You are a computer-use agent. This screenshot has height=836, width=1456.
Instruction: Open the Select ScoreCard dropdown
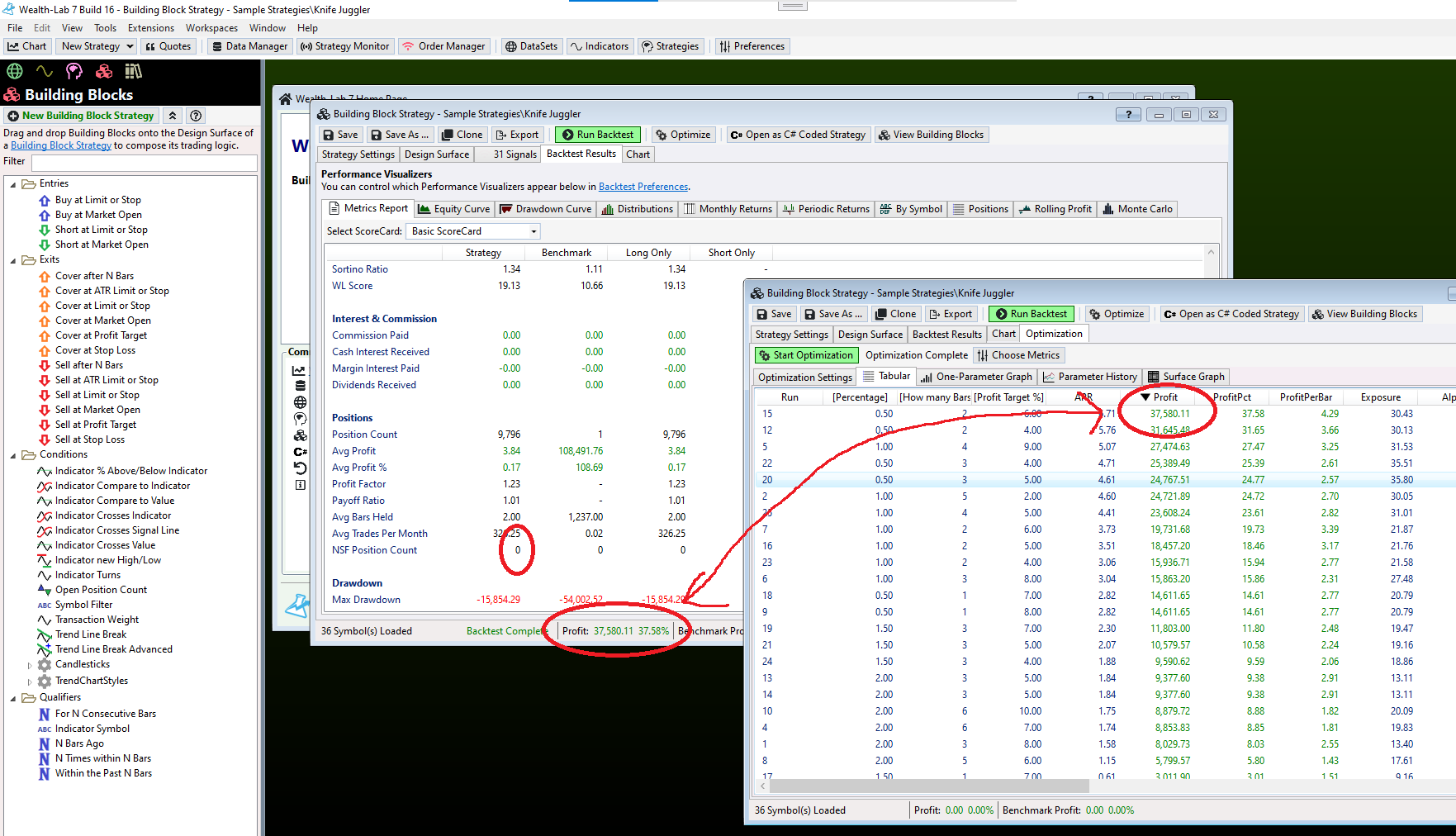473,231
